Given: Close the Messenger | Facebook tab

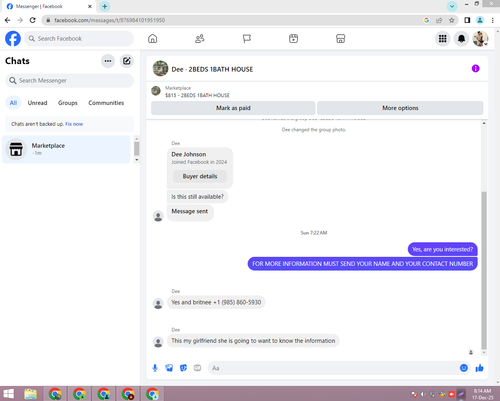Looking at the screenshot, I should 90,6.
